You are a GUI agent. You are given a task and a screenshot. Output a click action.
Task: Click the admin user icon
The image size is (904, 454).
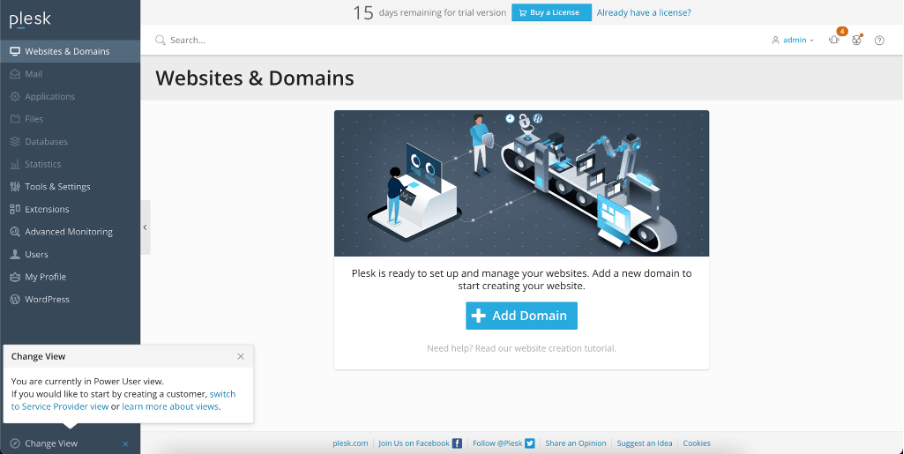(775, 40)
